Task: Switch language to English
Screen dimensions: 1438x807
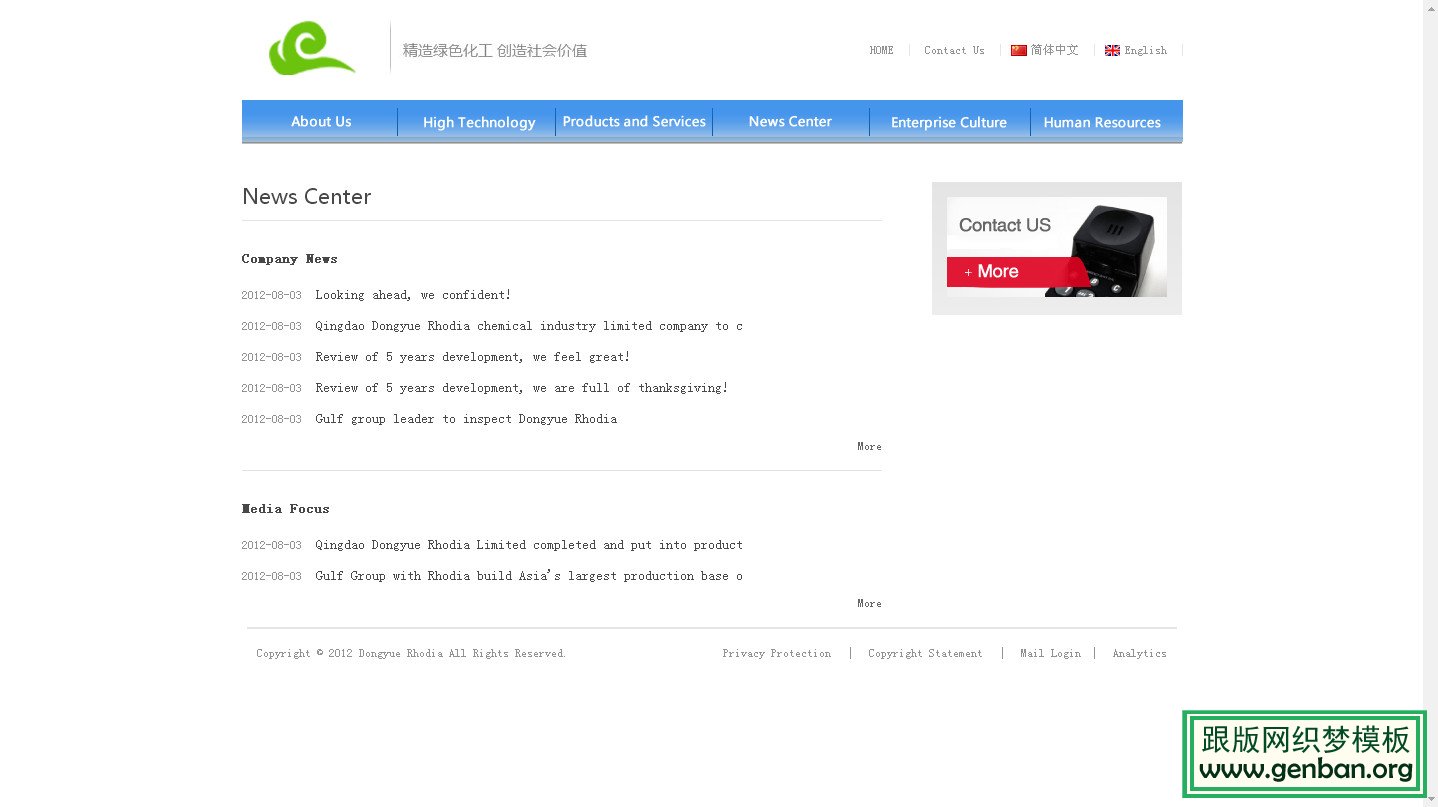Action: pyautogui.click(x=1146, y=50)
